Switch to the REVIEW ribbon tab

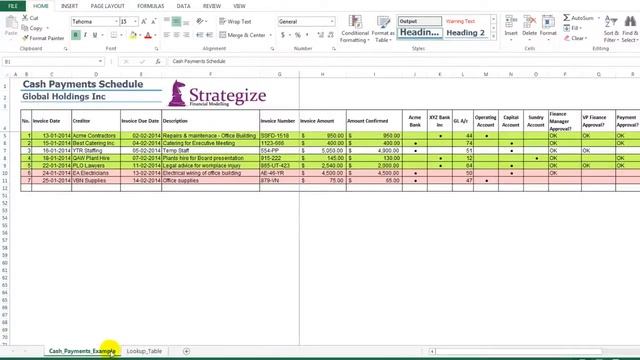click(x=212, y=6)
